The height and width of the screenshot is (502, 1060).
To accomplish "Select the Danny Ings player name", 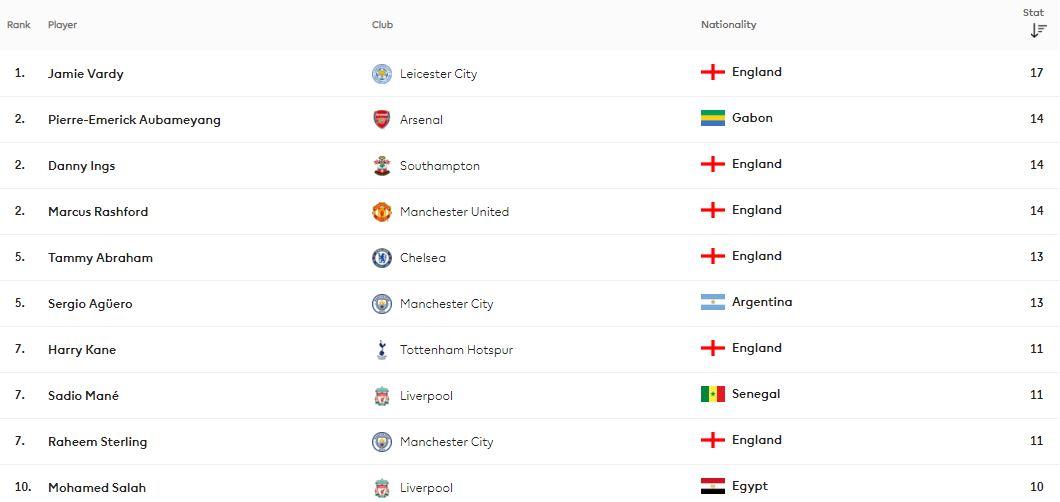I will click(82, 166).
